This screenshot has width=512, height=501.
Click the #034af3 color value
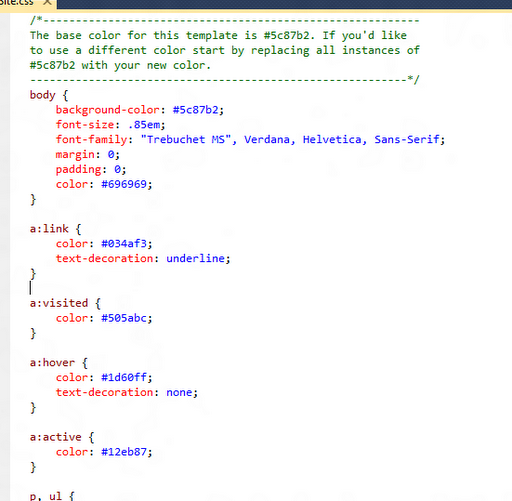(124, 244)
